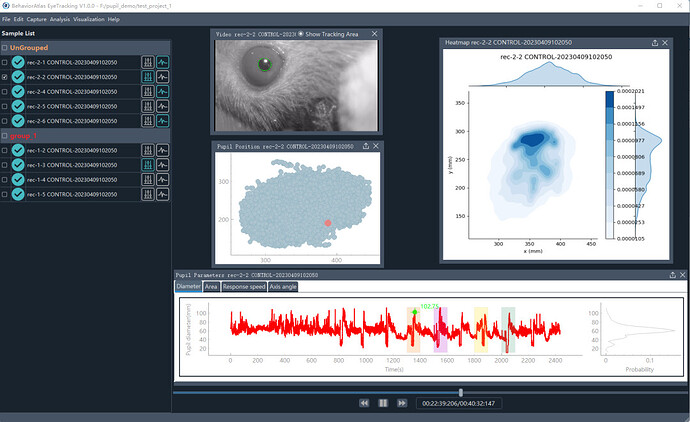This screenshot has height=422, width=690.
Task: Click the rewind playback button
Action: [364, 403]
